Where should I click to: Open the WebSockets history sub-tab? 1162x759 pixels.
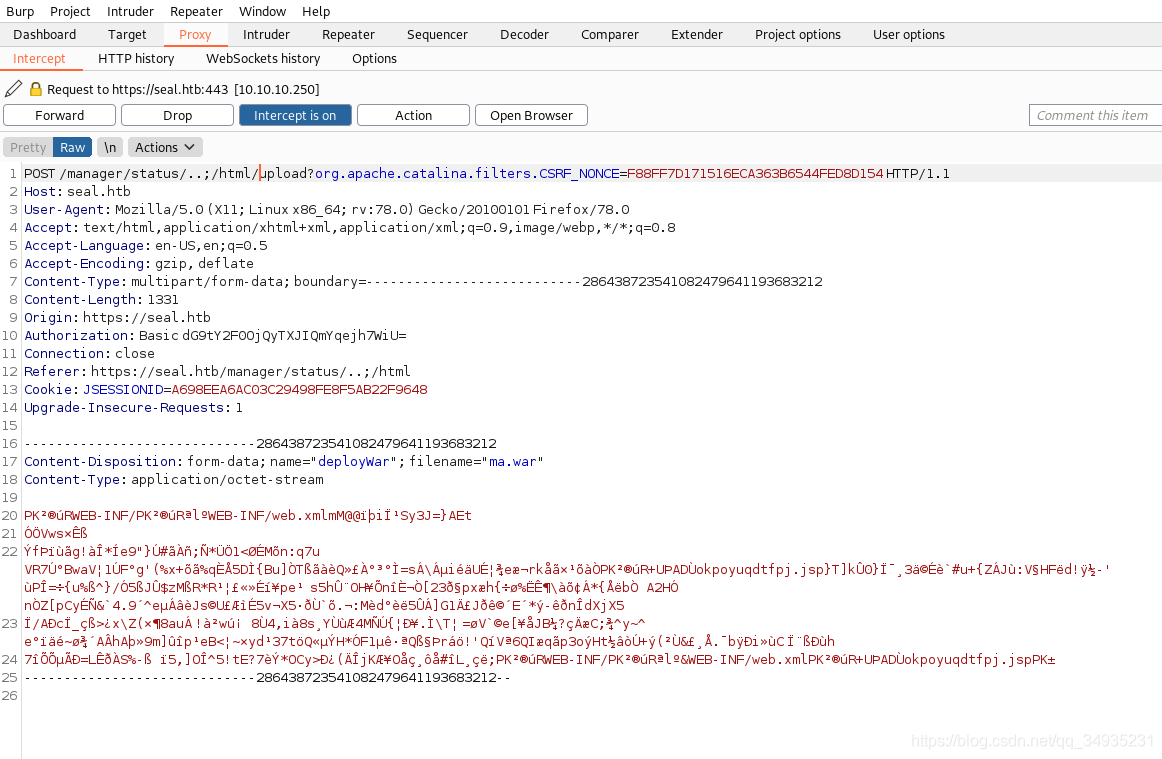(x=263, y=58)
